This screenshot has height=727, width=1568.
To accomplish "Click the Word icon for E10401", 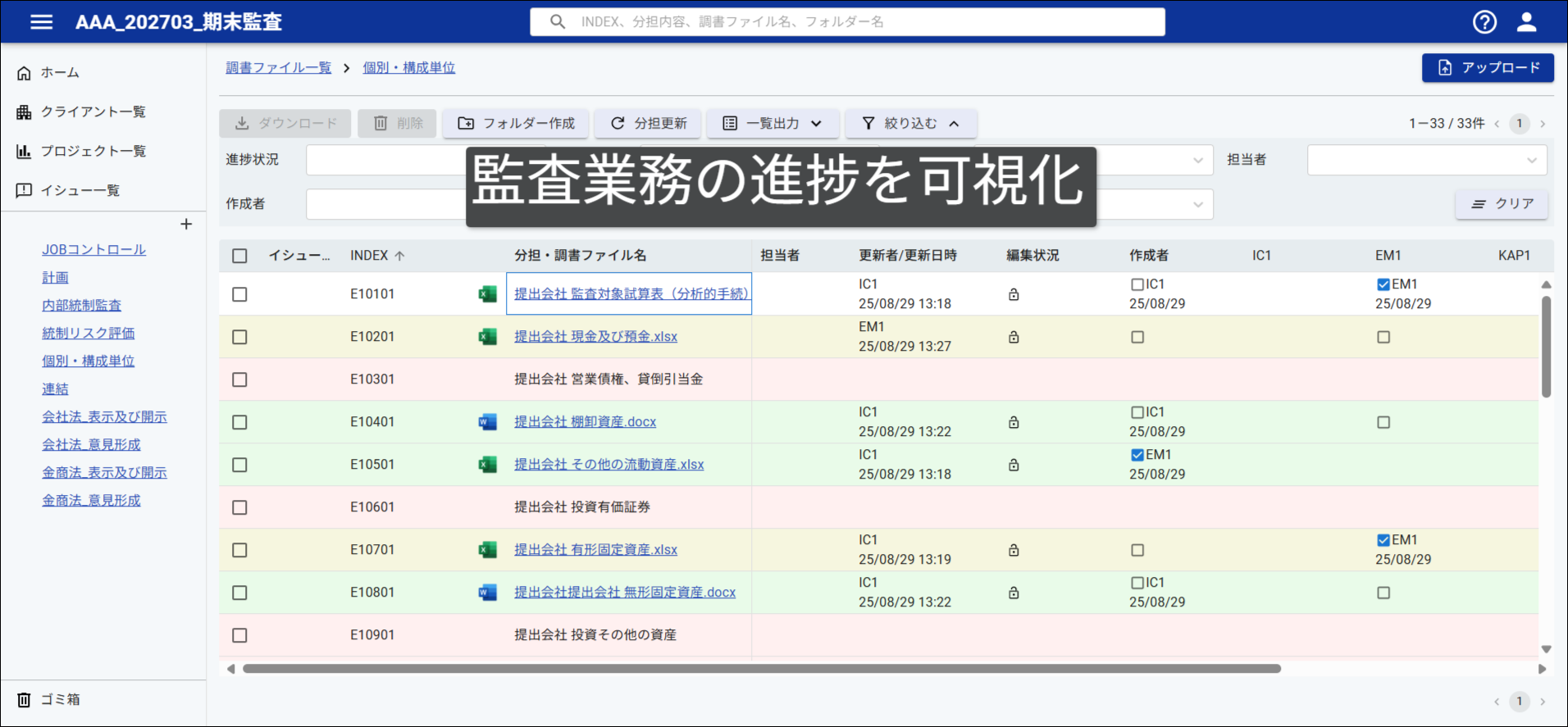I will 487,422.
